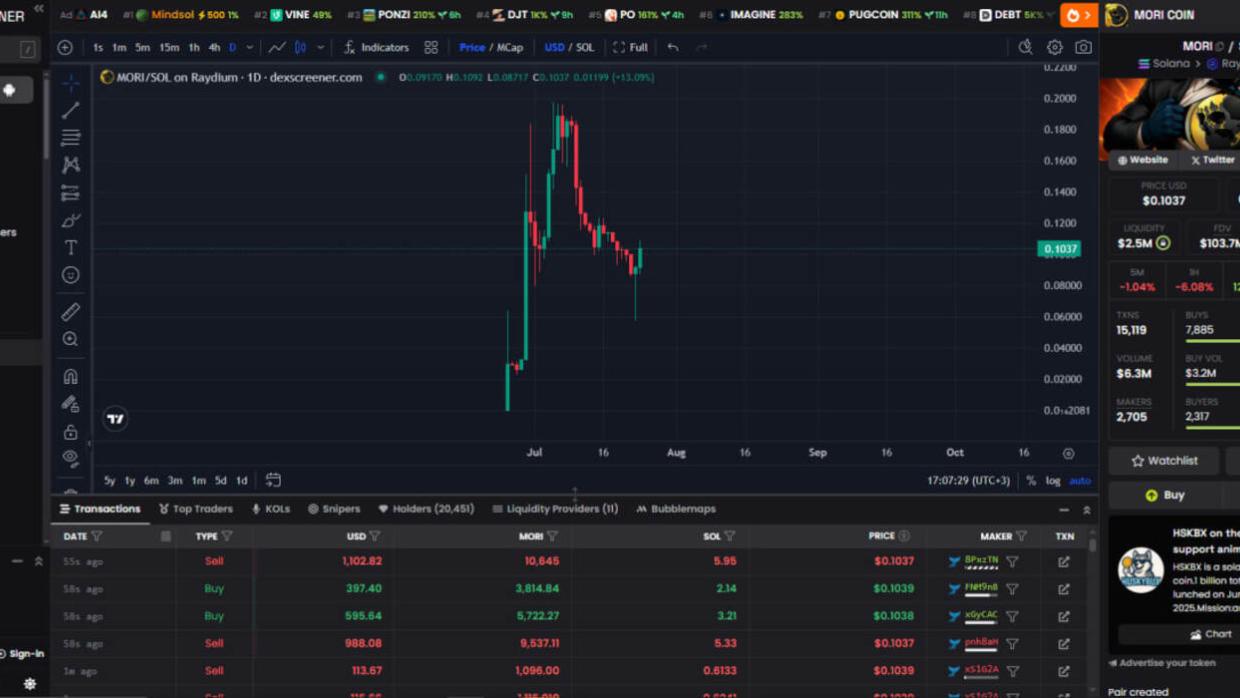Activate the zoom in tool
Image resolution: width=1240 pixels, height=698 pixels.
[x=70, y=339]
